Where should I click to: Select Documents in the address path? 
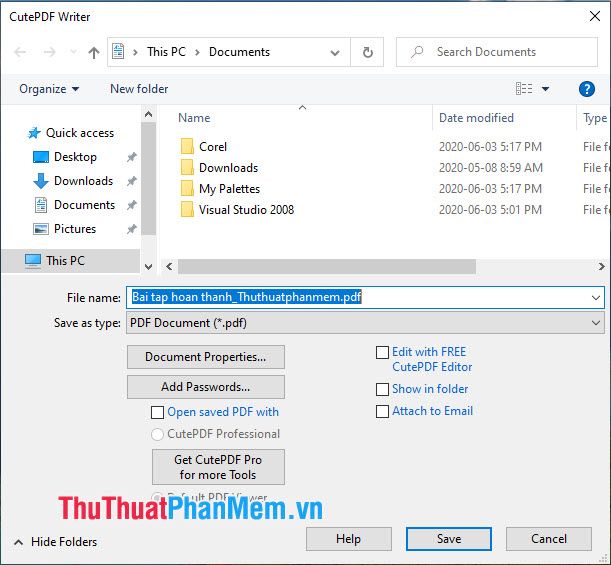coord(239,51)
